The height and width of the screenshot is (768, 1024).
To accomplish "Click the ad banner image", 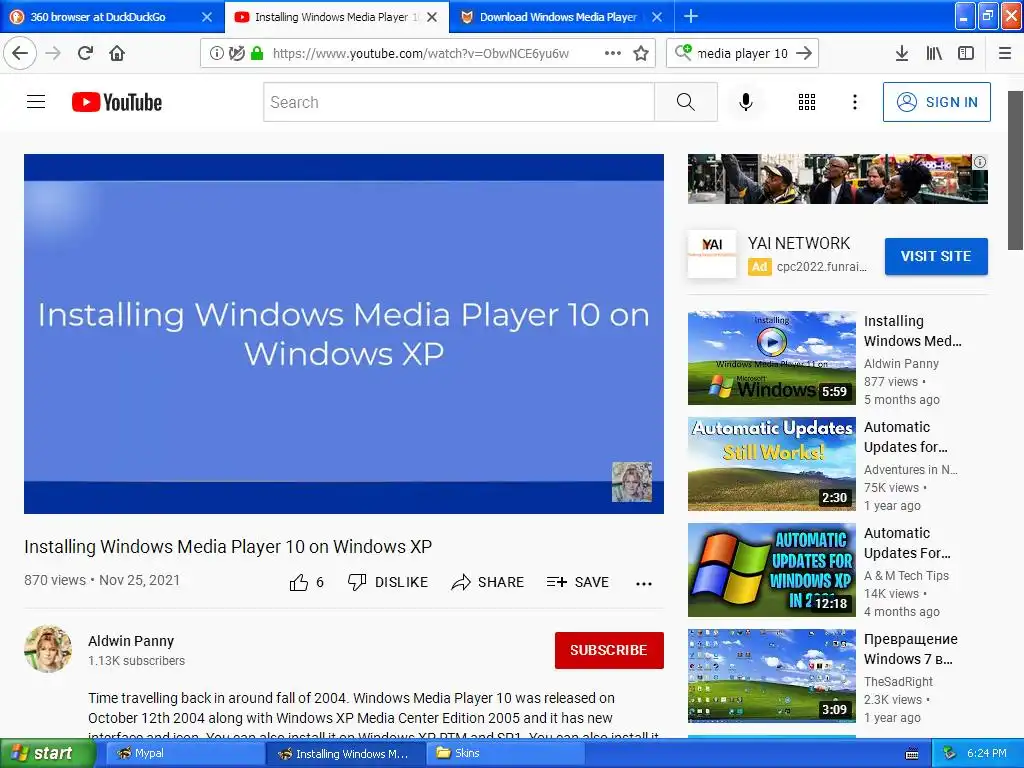I will (837, 179).
